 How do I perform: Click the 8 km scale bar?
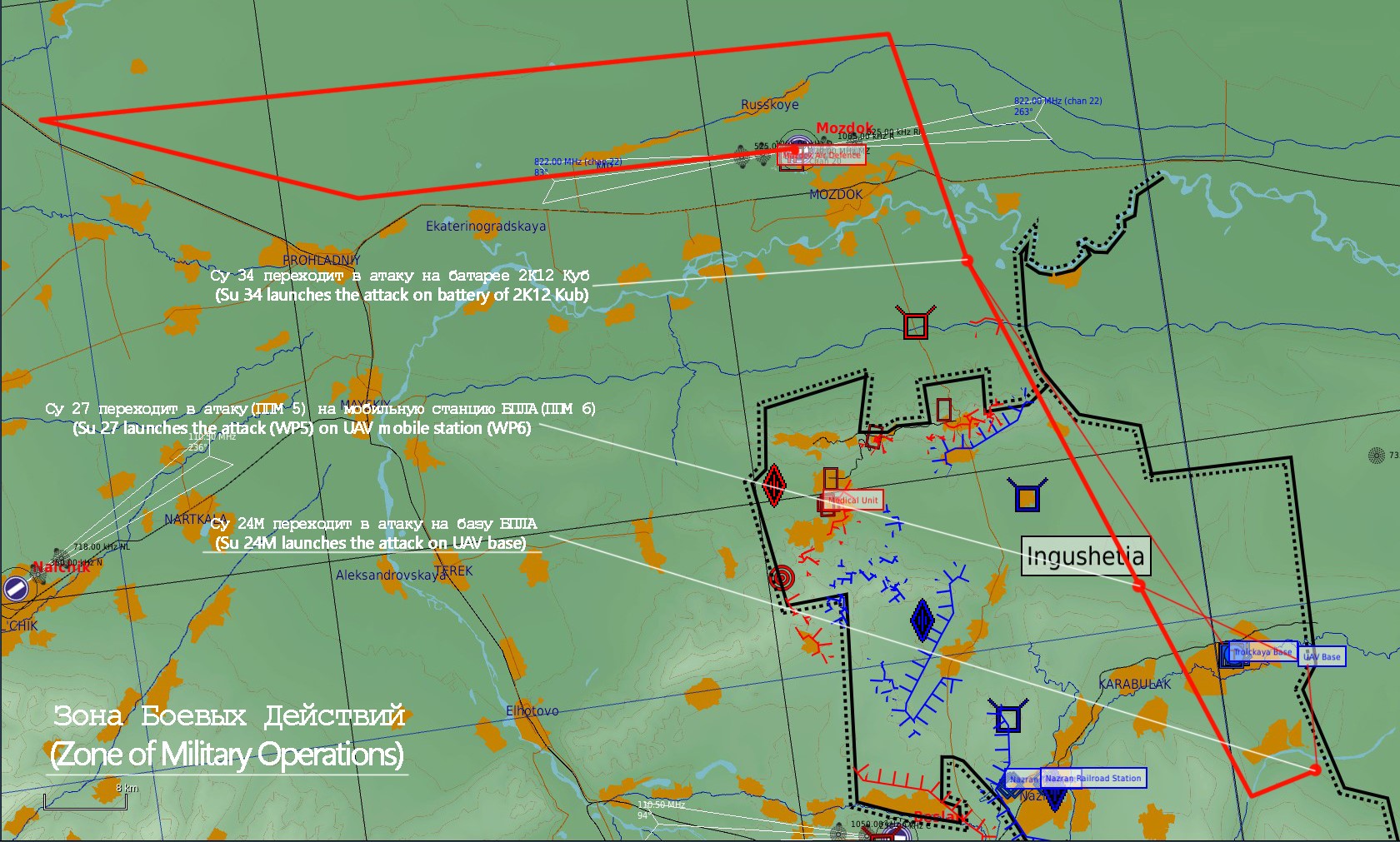click(x=85, y=802)
